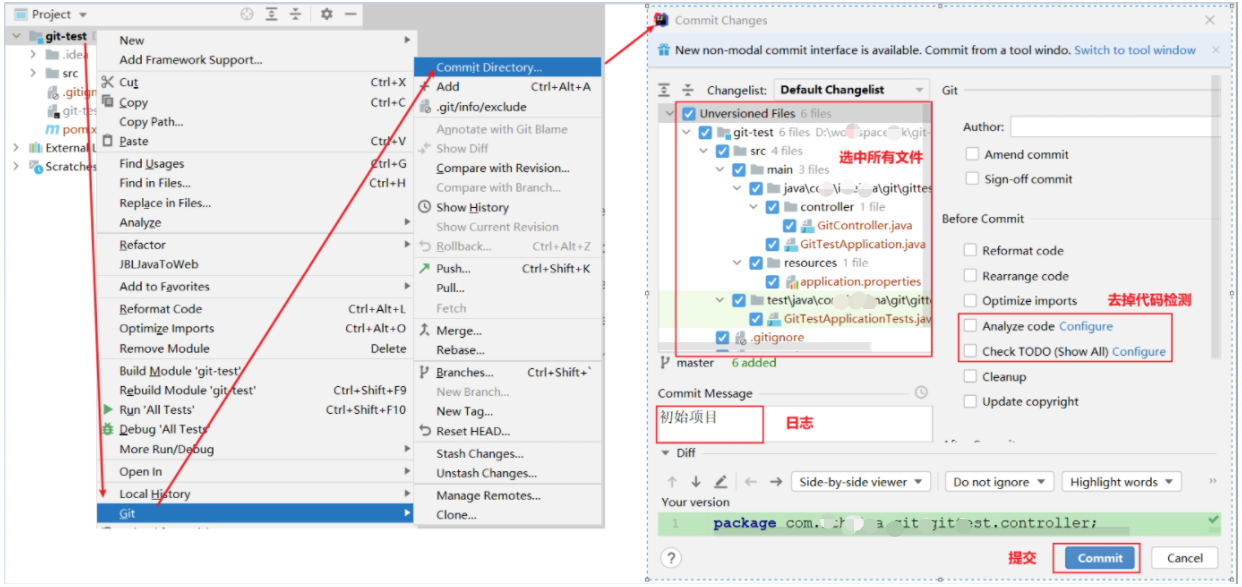Collapse all in Project panel
The width and height of the screenshot is (1242, 587).
click(x=296, y=14)
